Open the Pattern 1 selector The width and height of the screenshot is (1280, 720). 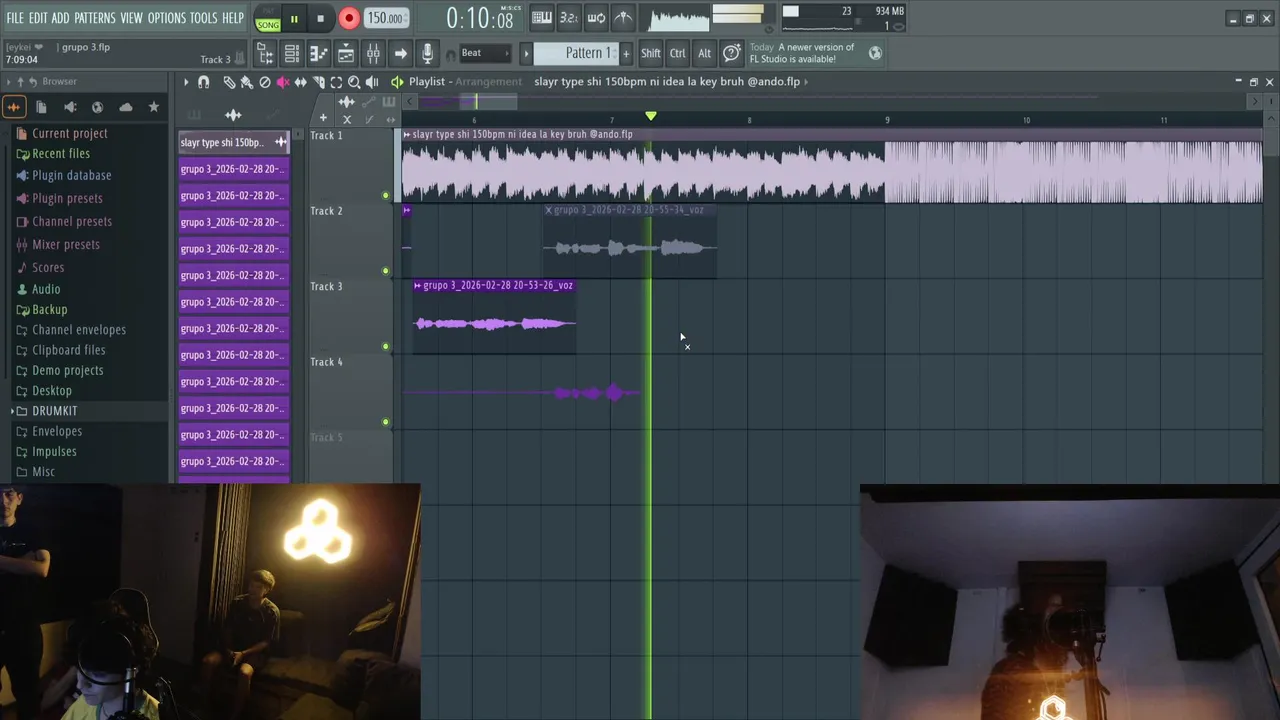point(577,53)
